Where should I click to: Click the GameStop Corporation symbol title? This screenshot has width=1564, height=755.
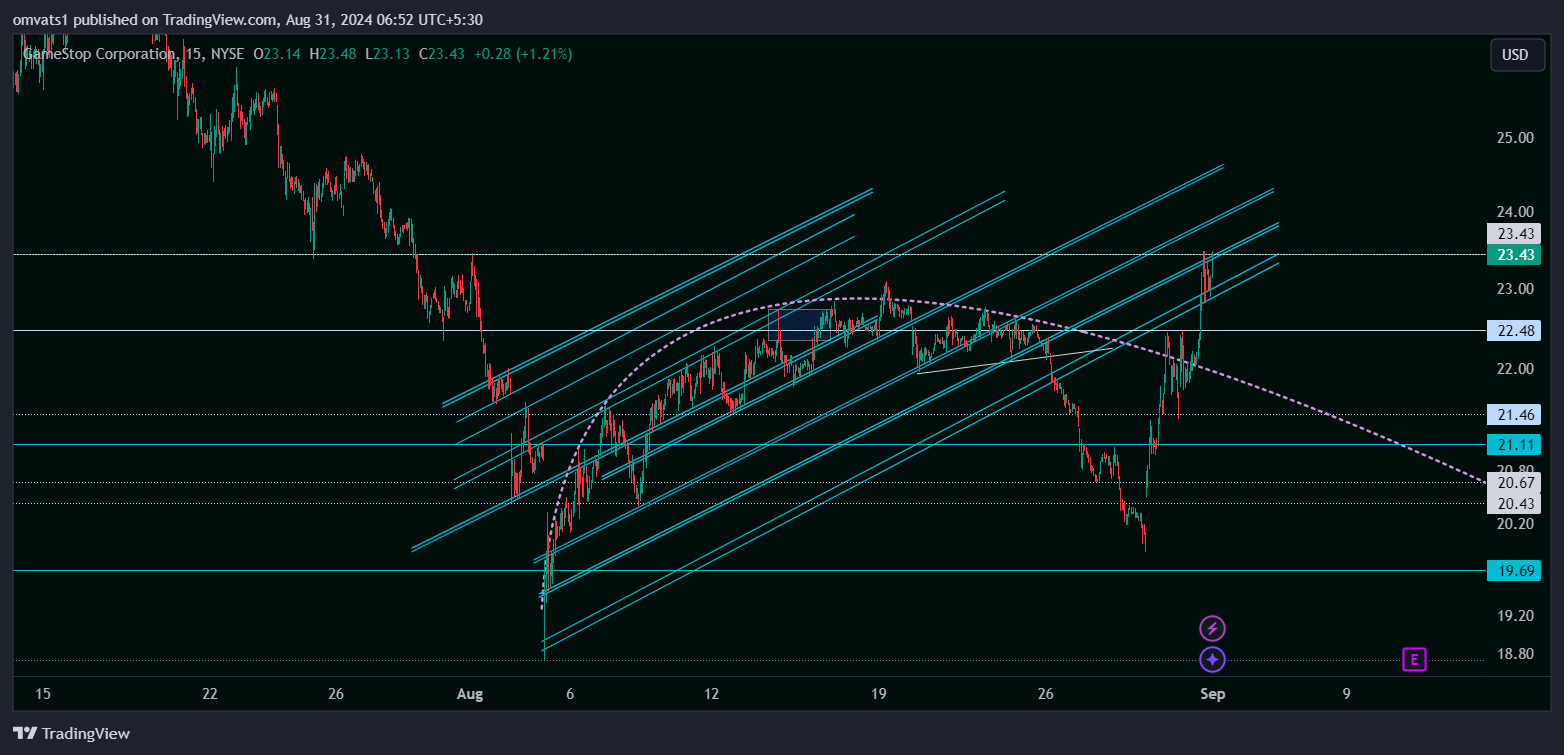[100, 54]
